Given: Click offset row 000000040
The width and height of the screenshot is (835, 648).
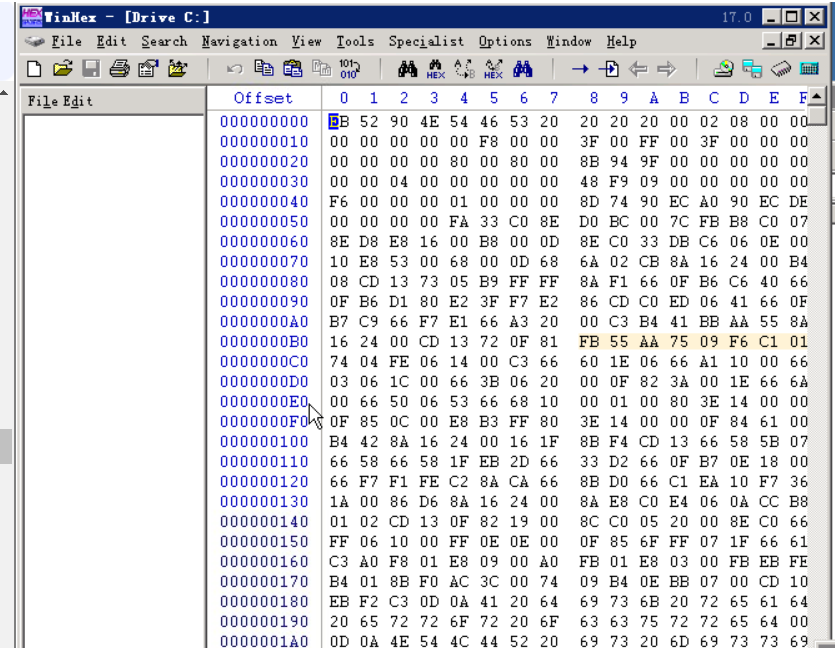Looking at the screenshot, I should (x=264, y=202).
